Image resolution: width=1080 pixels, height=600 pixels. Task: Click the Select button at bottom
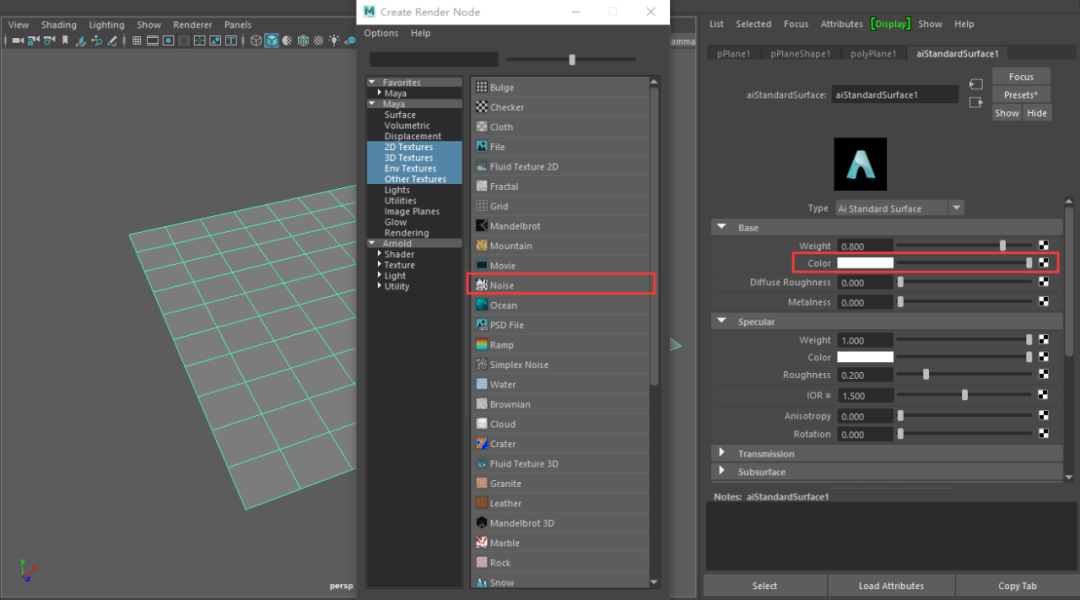click(x=765, y=586)
